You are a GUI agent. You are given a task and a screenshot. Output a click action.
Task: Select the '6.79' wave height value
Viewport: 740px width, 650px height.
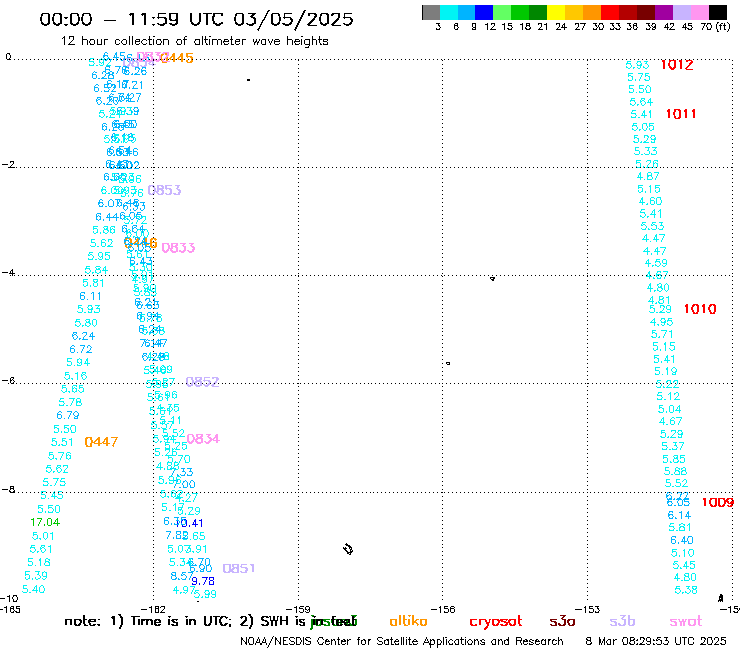pos(68,415)
